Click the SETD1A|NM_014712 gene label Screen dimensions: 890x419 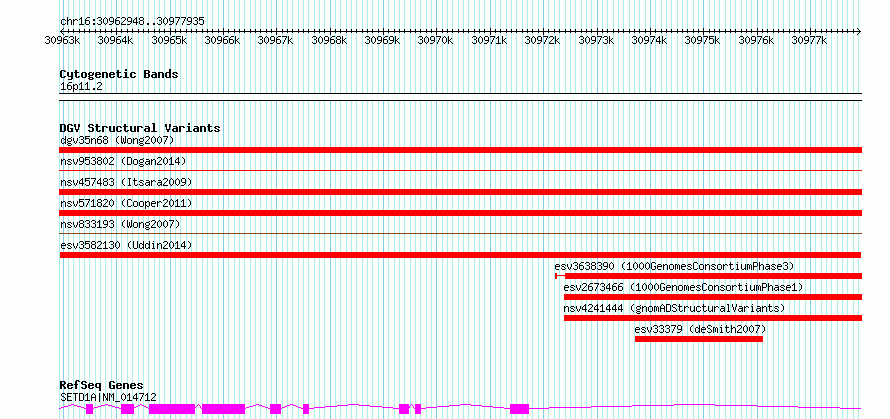[x=108, y=397]
